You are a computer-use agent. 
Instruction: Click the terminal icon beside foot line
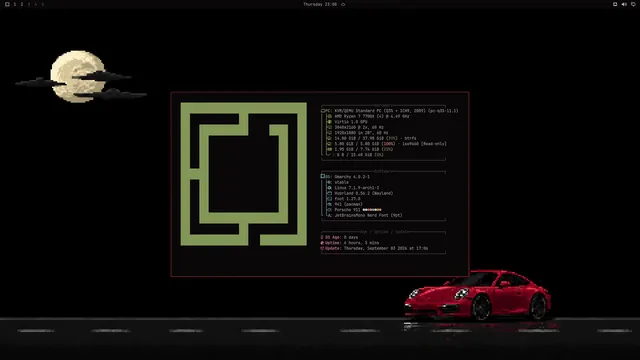click(329, 199)
